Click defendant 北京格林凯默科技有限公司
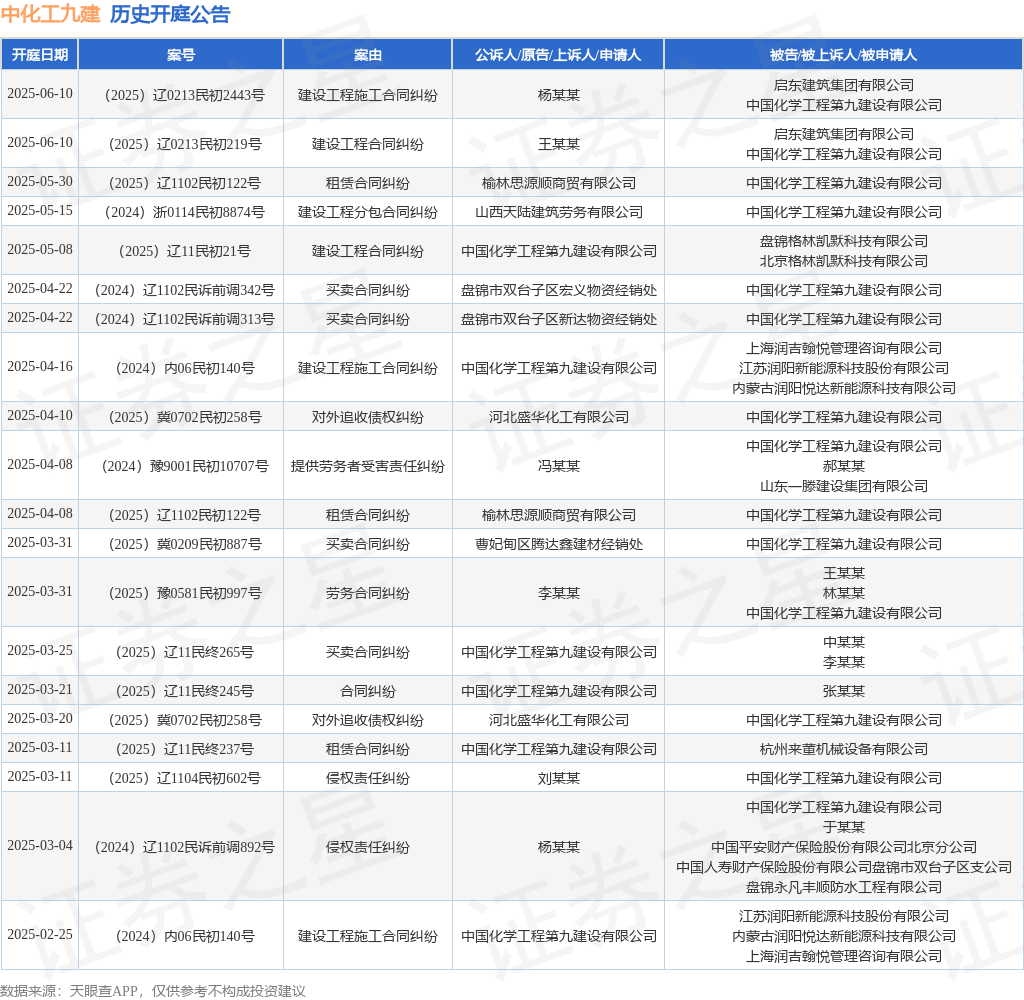Viewport: 1024px width, 1000px height. coord(844,261)
